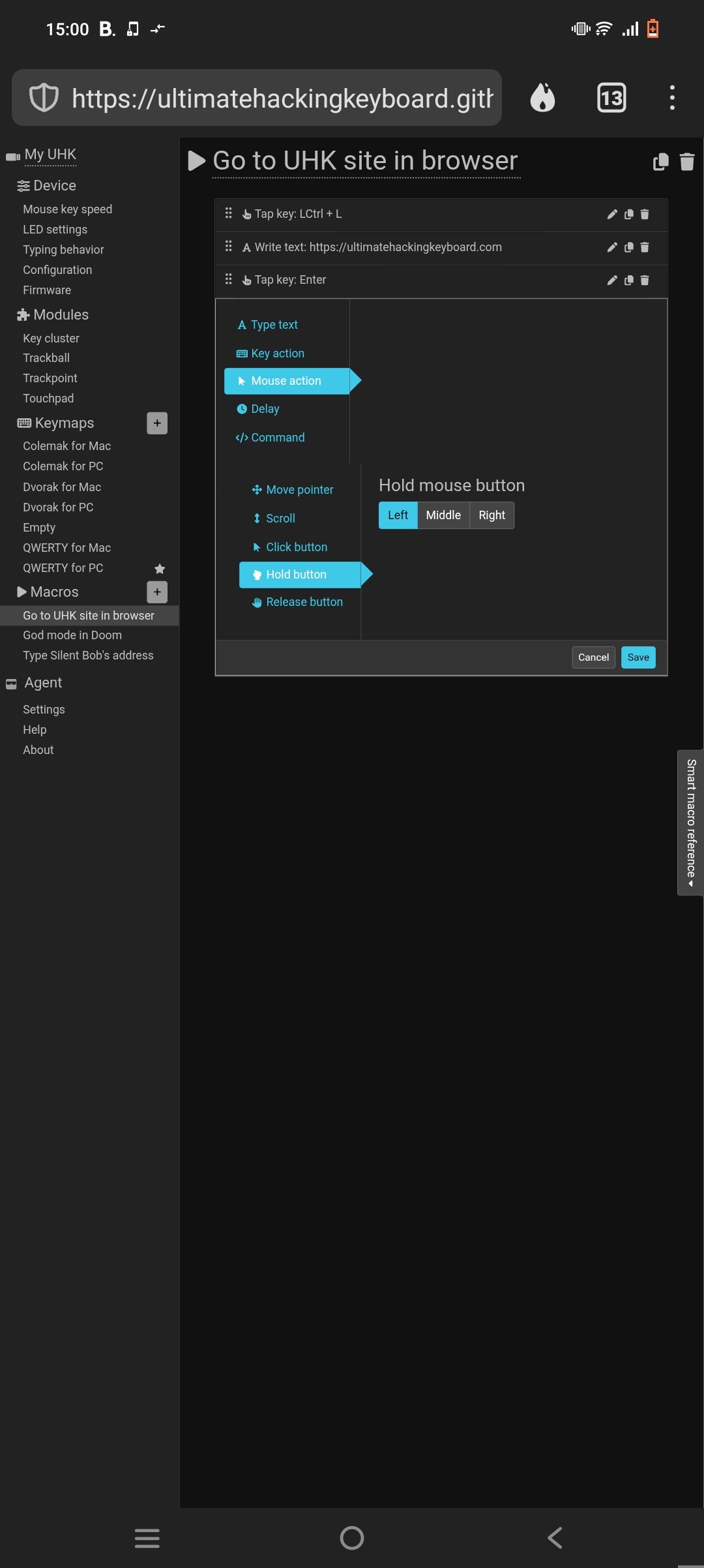The image size is (704, 1568).
Task: Save the macro action
Action: point(638,657)
